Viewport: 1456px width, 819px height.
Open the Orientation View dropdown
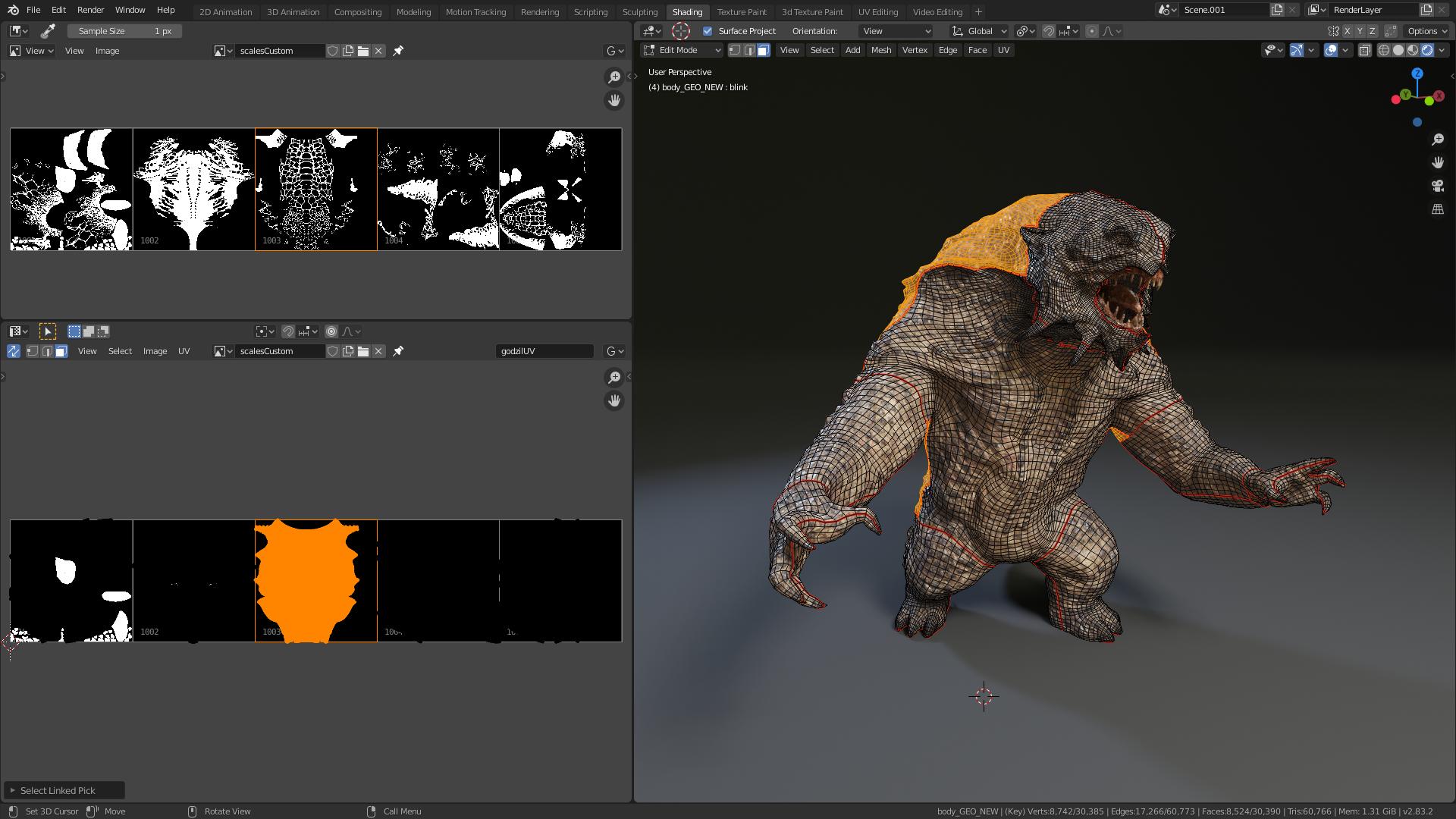pyautogui.click(x=896, y=31)
